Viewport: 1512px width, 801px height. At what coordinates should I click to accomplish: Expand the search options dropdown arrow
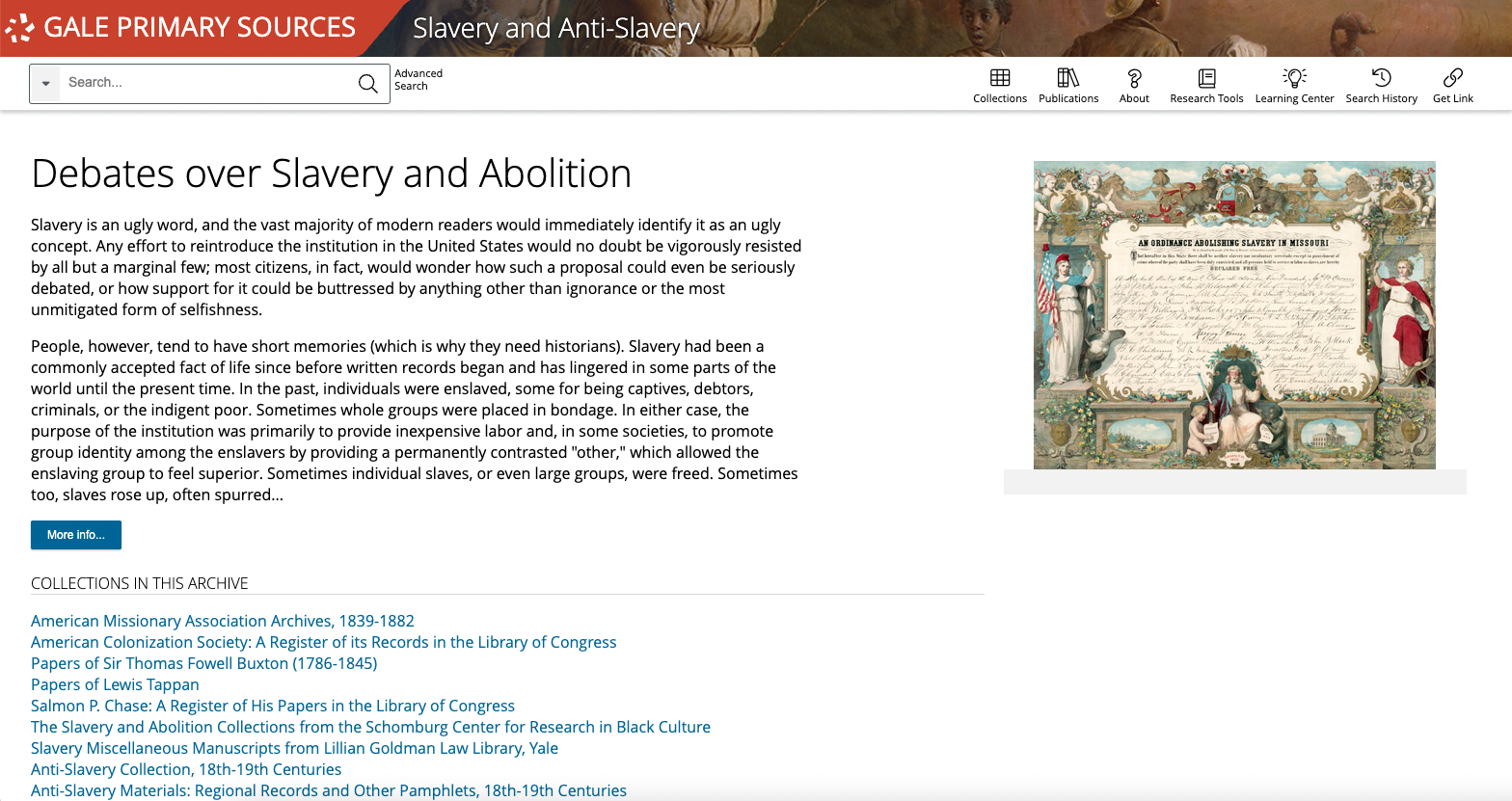[x=45, y=84]
